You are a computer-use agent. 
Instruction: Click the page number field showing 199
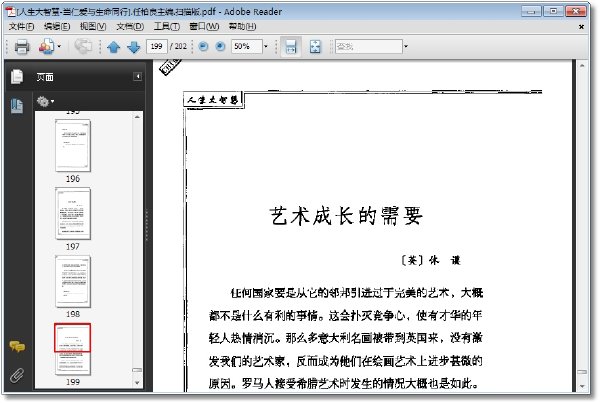[x=157, y=47]
